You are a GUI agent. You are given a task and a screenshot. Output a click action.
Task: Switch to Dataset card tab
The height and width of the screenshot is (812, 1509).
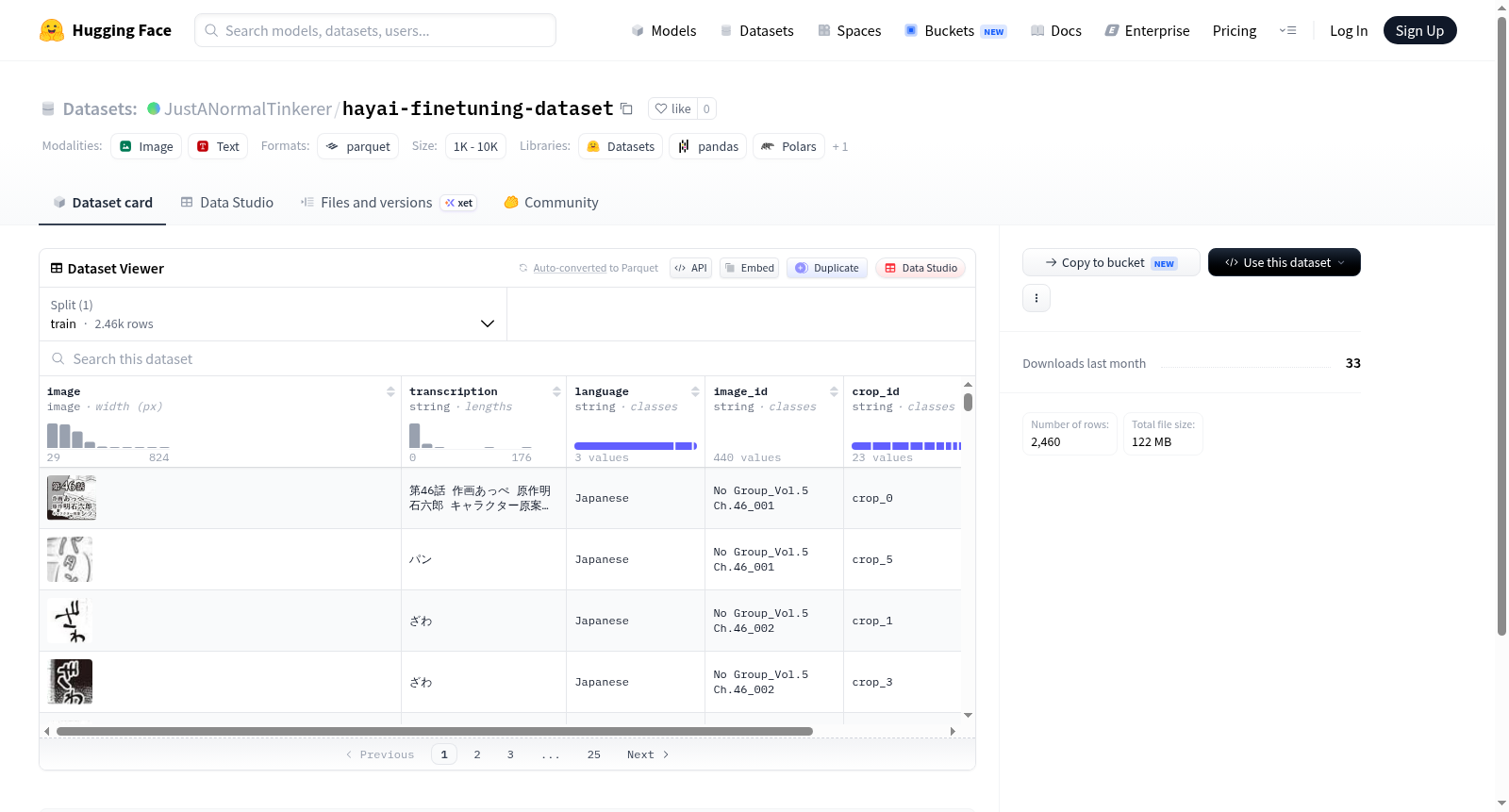pos(102,202)
